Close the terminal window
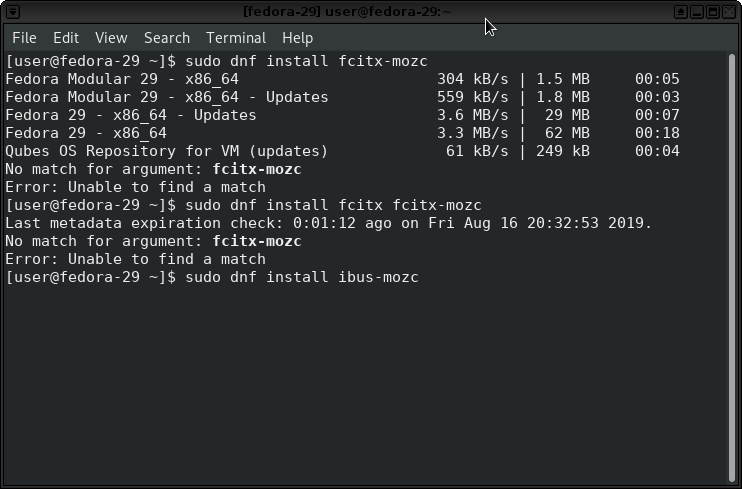This screenshot has width=742, height=489. point(729,12)
